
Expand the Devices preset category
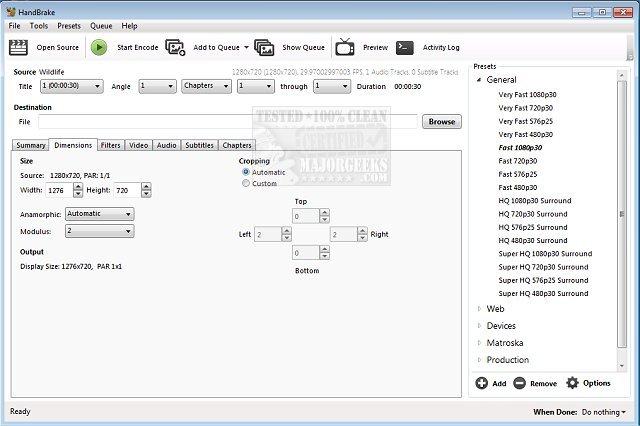click(x=500, y=326)
